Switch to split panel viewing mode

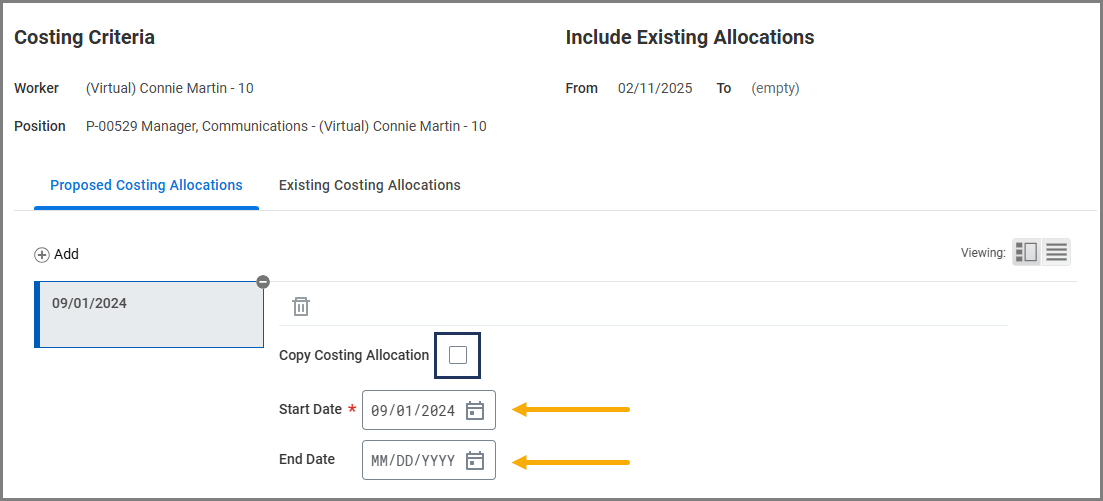click(x=1026, y=253)
